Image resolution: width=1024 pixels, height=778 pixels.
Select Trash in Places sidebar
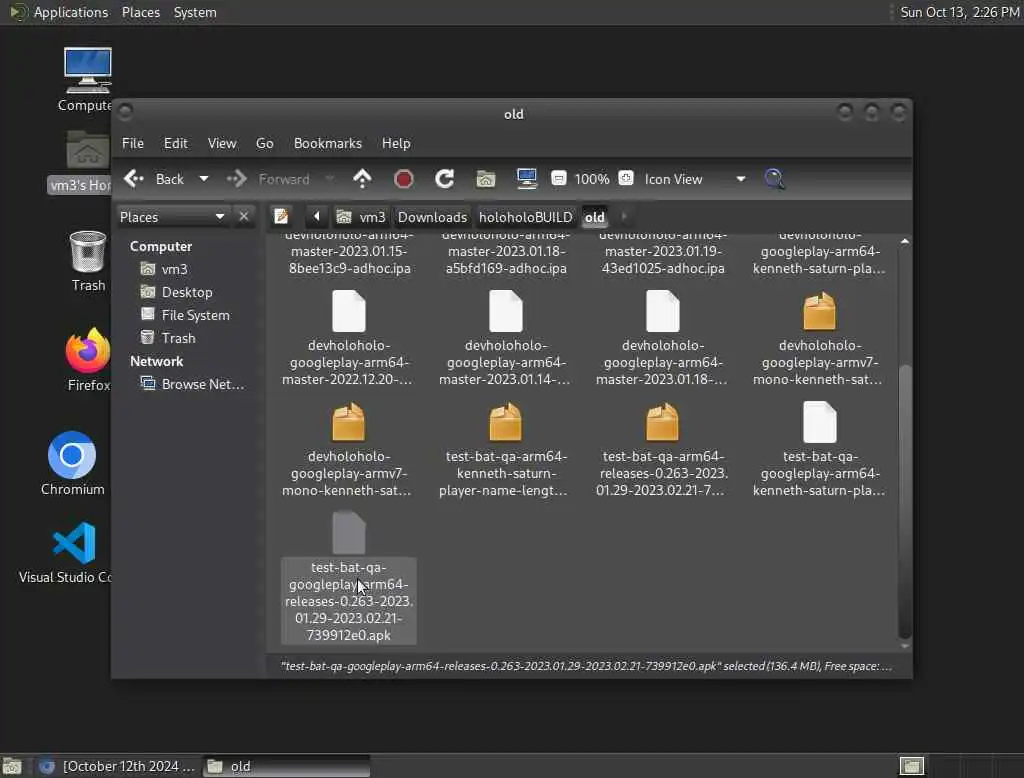(168, 338)
